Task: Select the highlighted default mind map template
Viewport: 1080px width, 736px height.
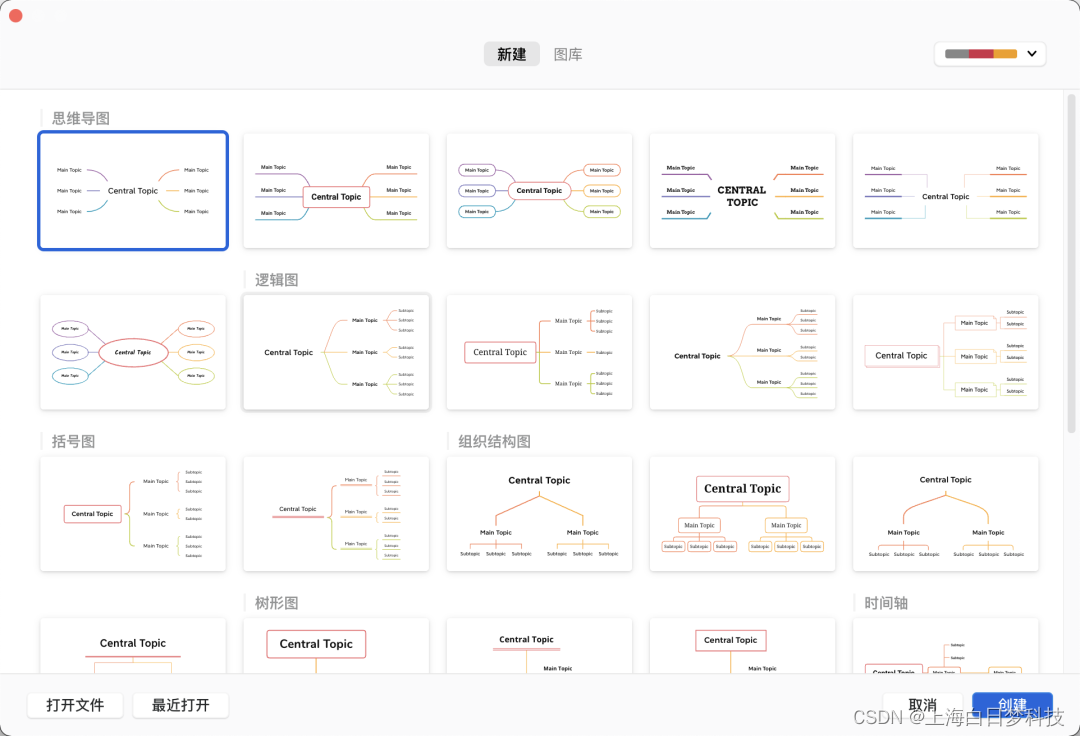Action: click(x=133, y=190)
